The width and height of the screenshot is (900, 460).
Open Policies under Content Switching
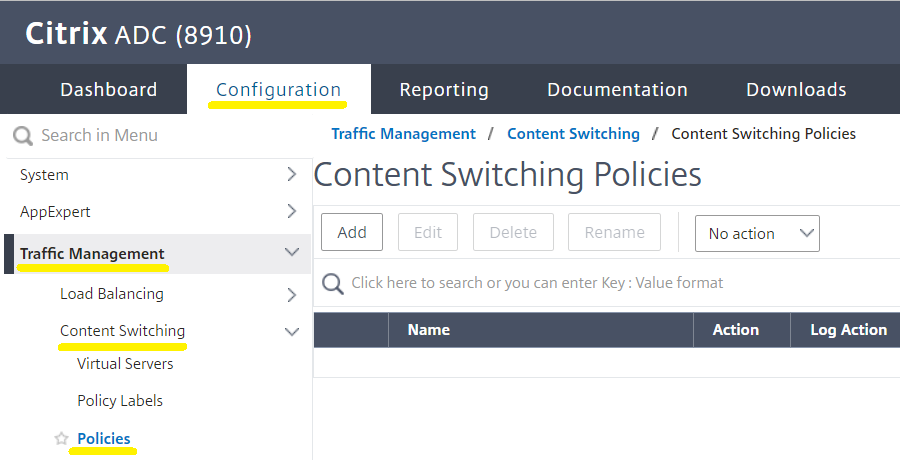104,438
